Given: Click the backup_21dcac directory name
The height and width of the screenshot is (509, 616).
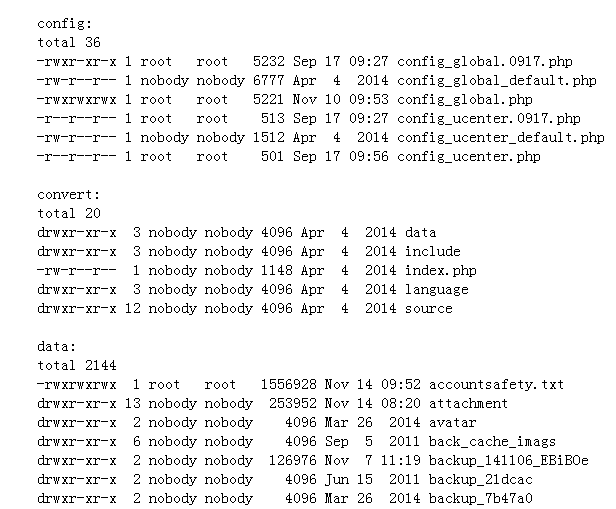Looking at the screenshot, I should coord(481,480).
